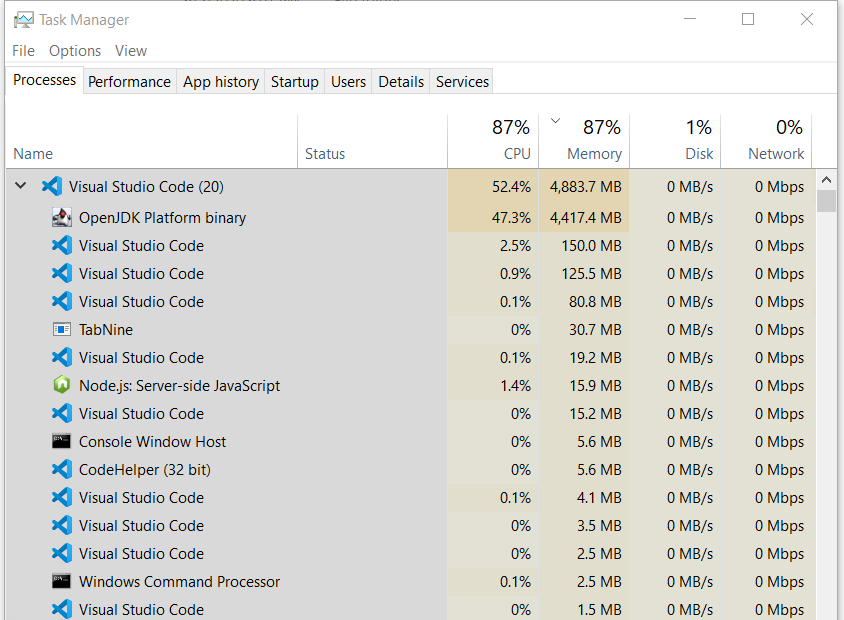The height and width of the screenshot is (620, 844).
Task: Click the topmost Visual Studio Code icon
Action: pyautogui.click(x=51, y=186)
